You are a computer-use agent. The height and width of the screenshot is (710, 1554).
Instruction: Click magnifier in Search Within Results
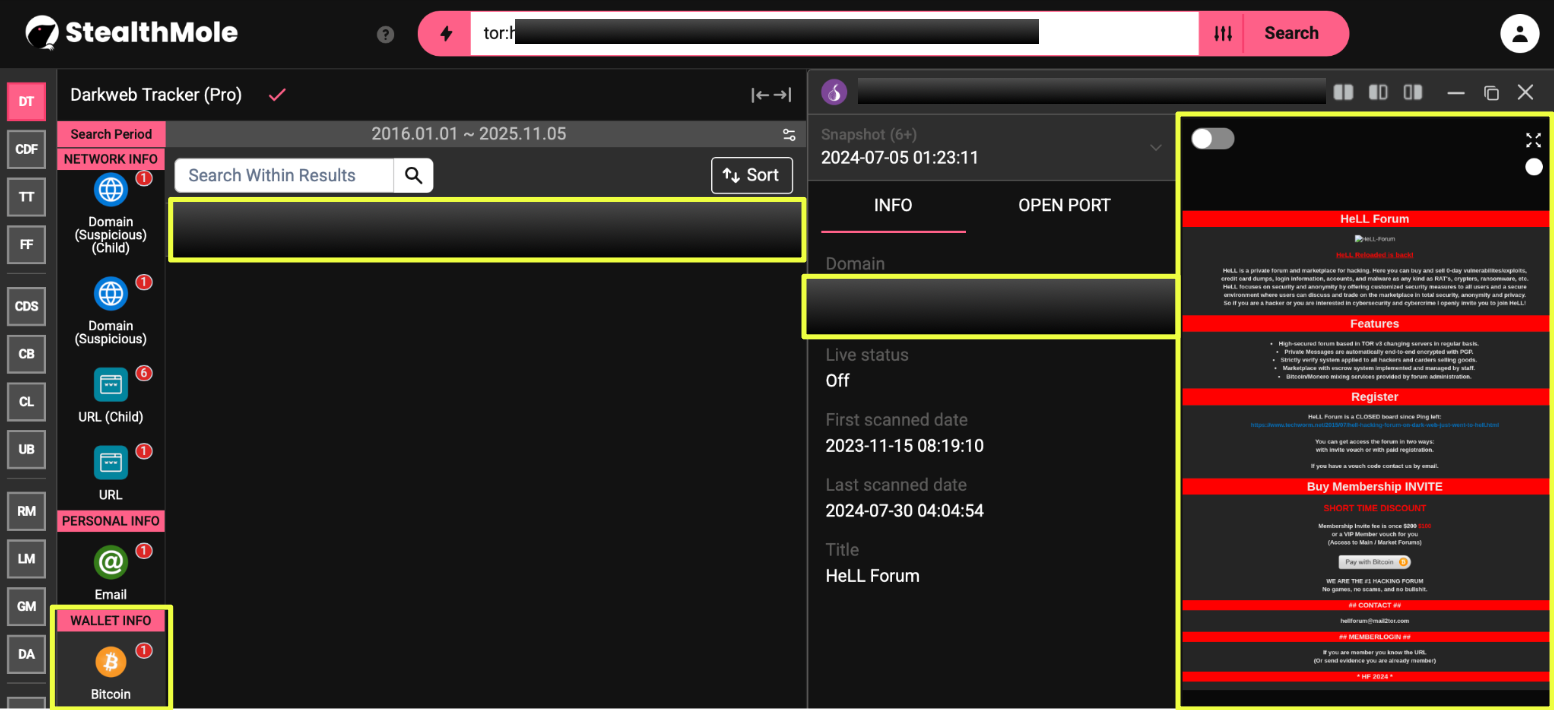click(x=413, y=176)
